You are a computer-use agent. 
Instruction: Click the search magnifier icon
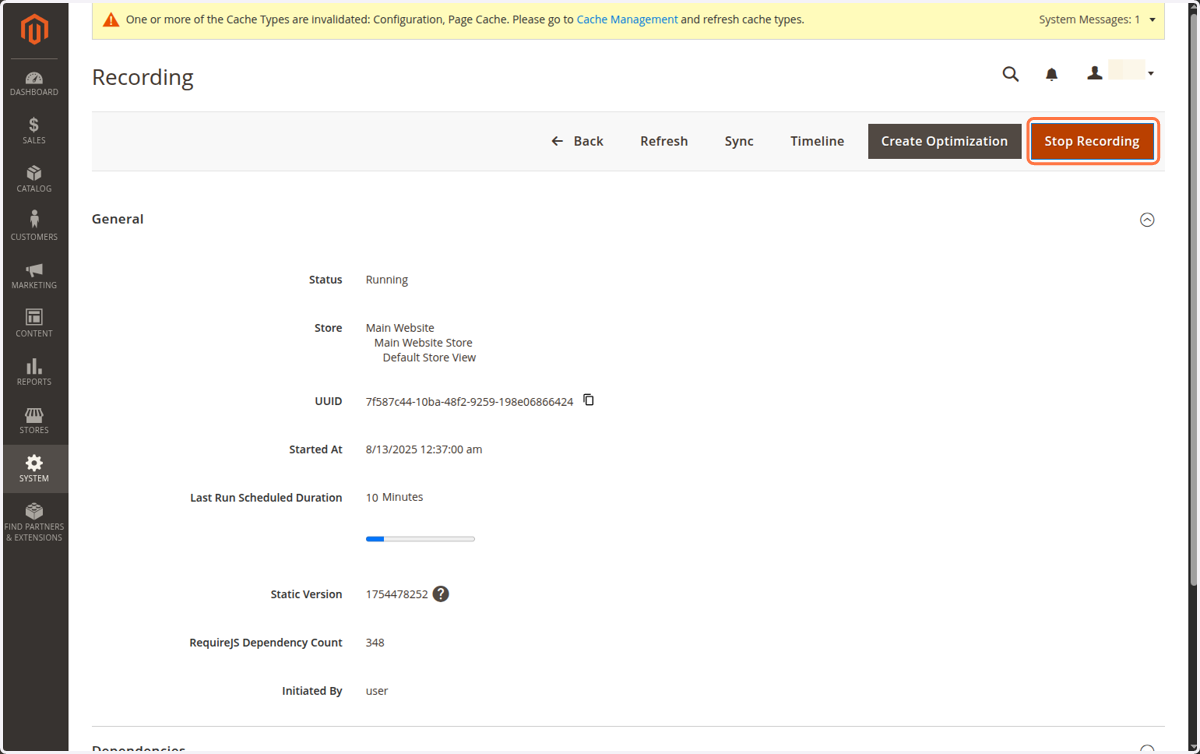(x=1011, y=74)
